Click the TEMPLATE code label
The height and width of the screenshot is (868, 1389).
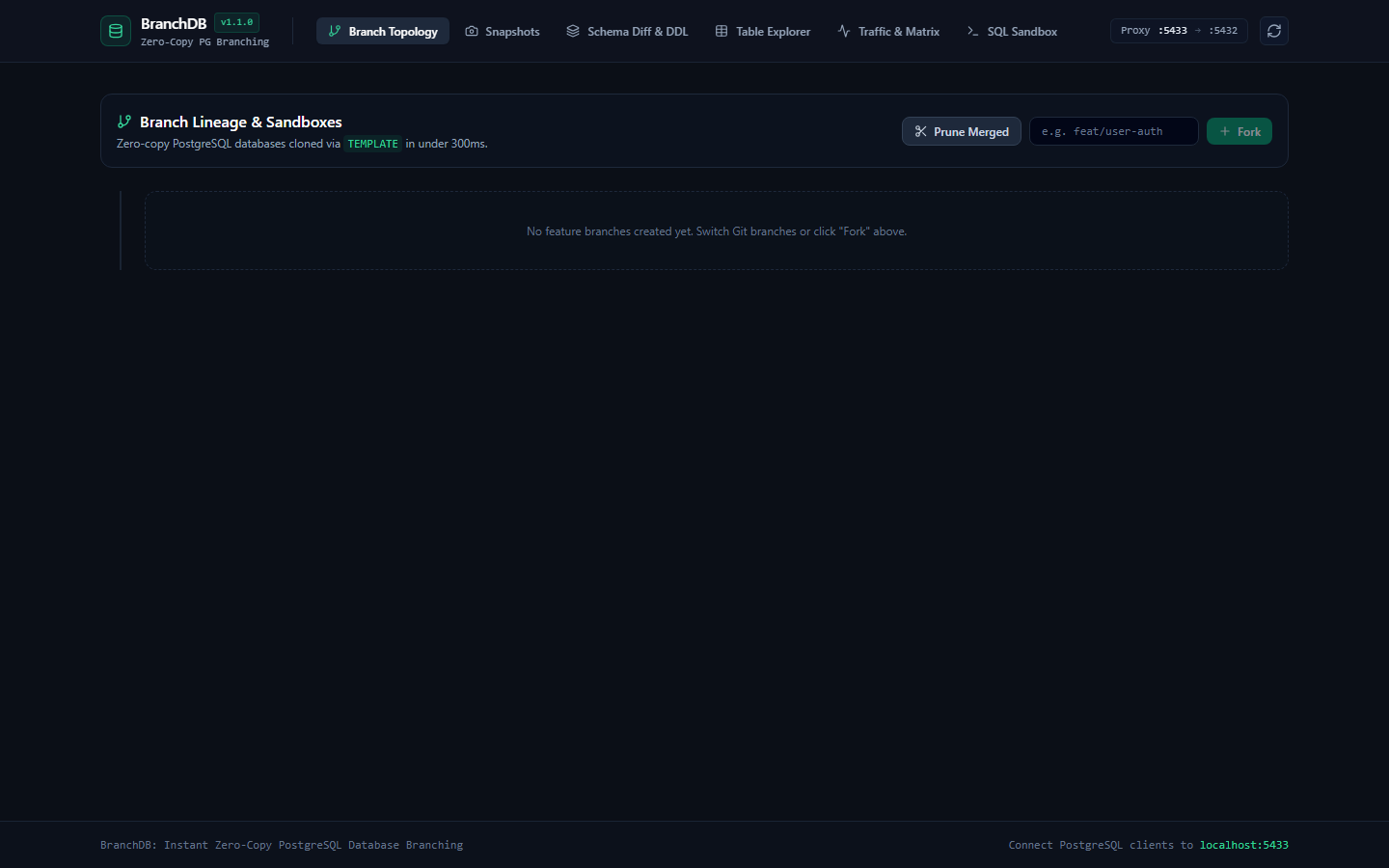point(373,144)
